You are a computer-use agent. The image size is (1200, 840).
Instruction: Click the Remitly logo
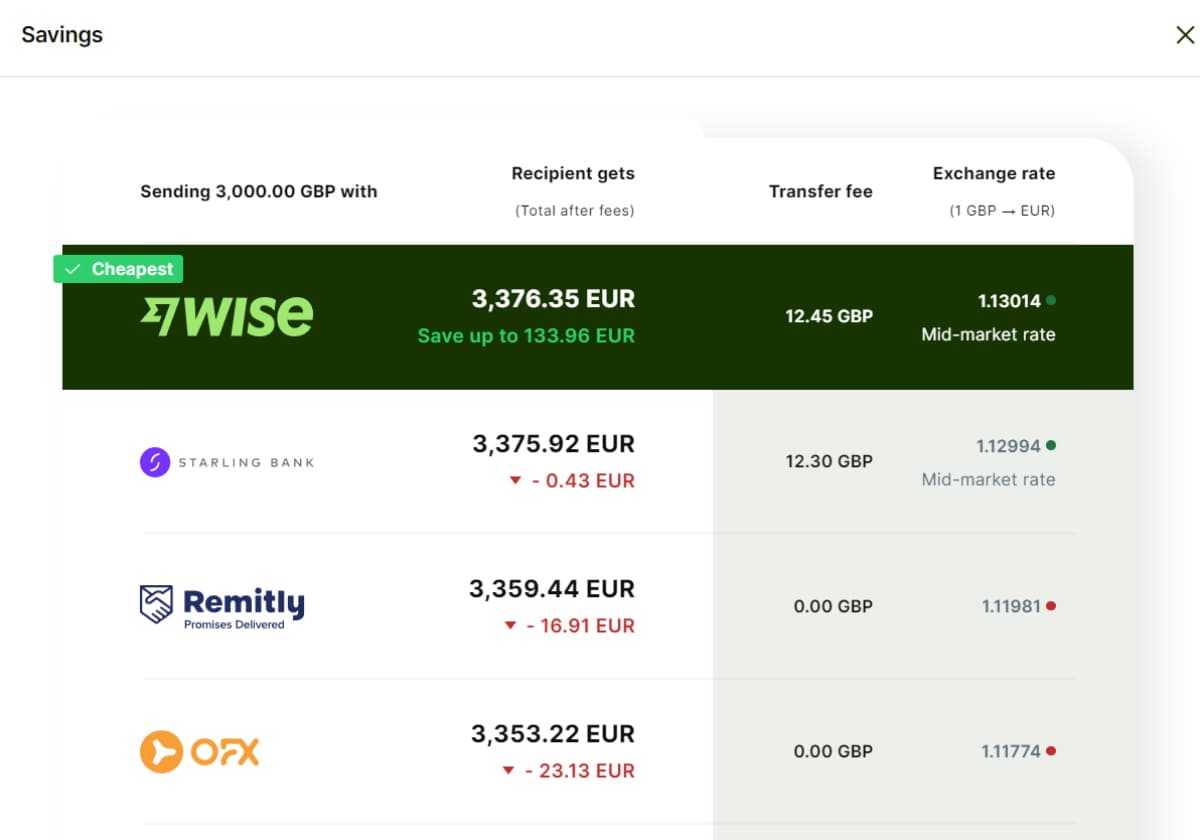[222, 606]
